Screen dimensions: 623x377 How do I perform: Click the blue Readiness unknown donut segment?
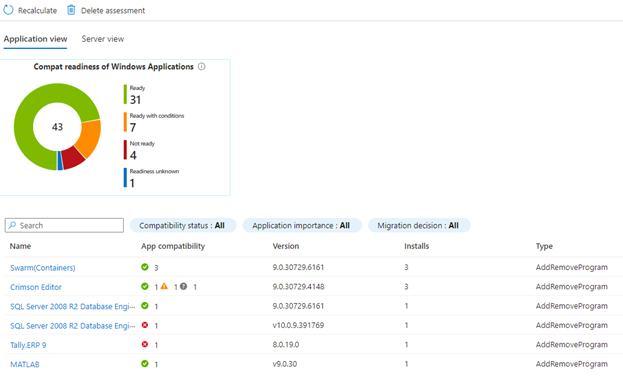tap(60, 161)
